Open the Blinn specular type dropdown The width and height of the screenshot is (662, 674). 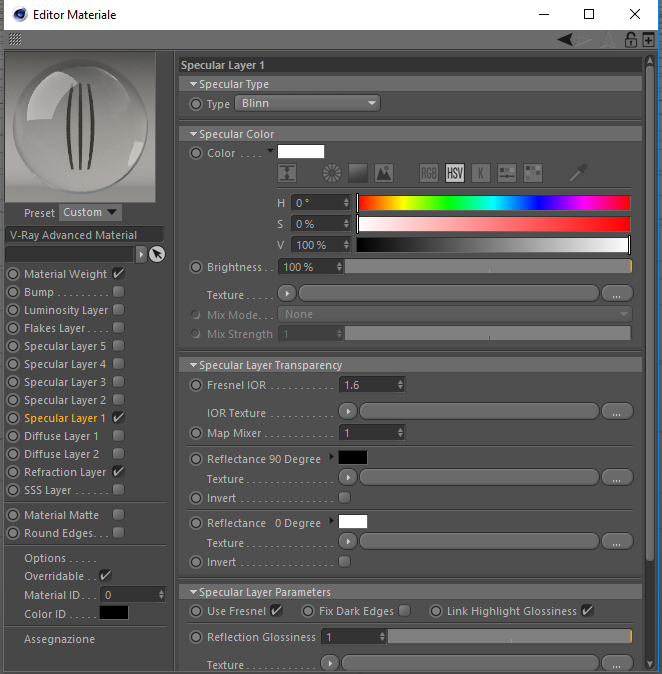tap(307, 103)
